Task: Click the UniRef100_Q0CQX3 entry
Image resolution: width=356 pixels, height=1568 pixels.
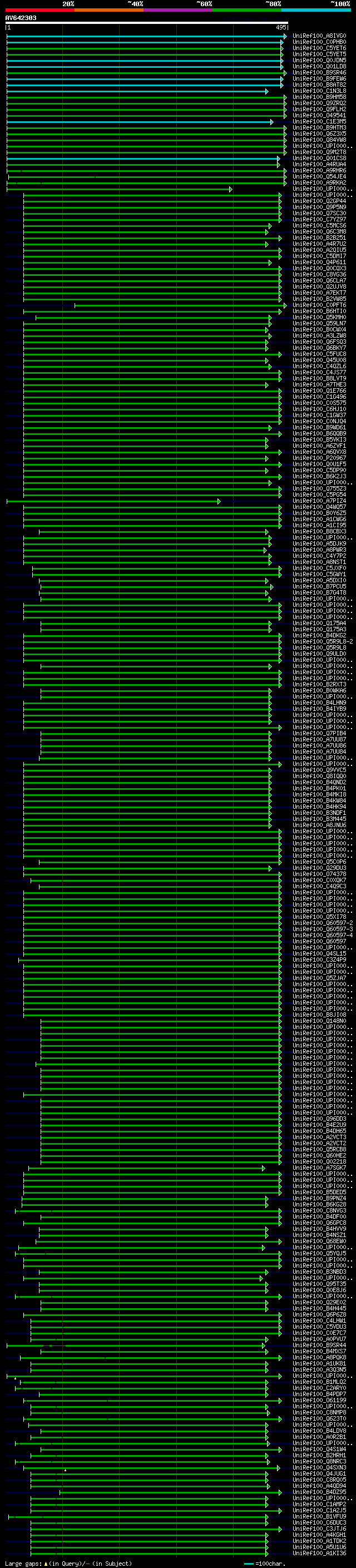Action: click(319, 269)
